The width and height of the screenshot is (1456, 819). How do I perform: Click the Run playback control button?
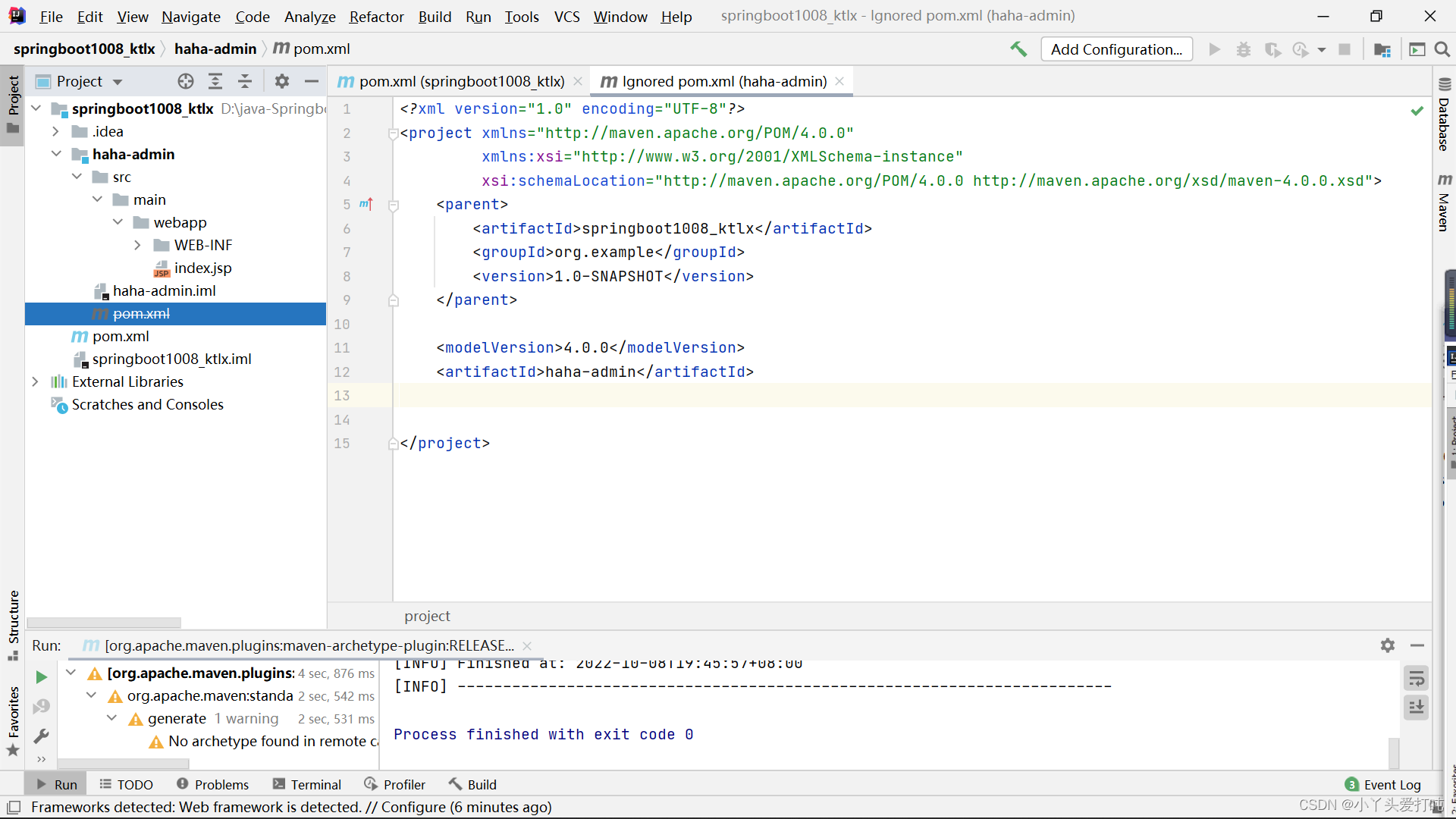[1213, 49]
